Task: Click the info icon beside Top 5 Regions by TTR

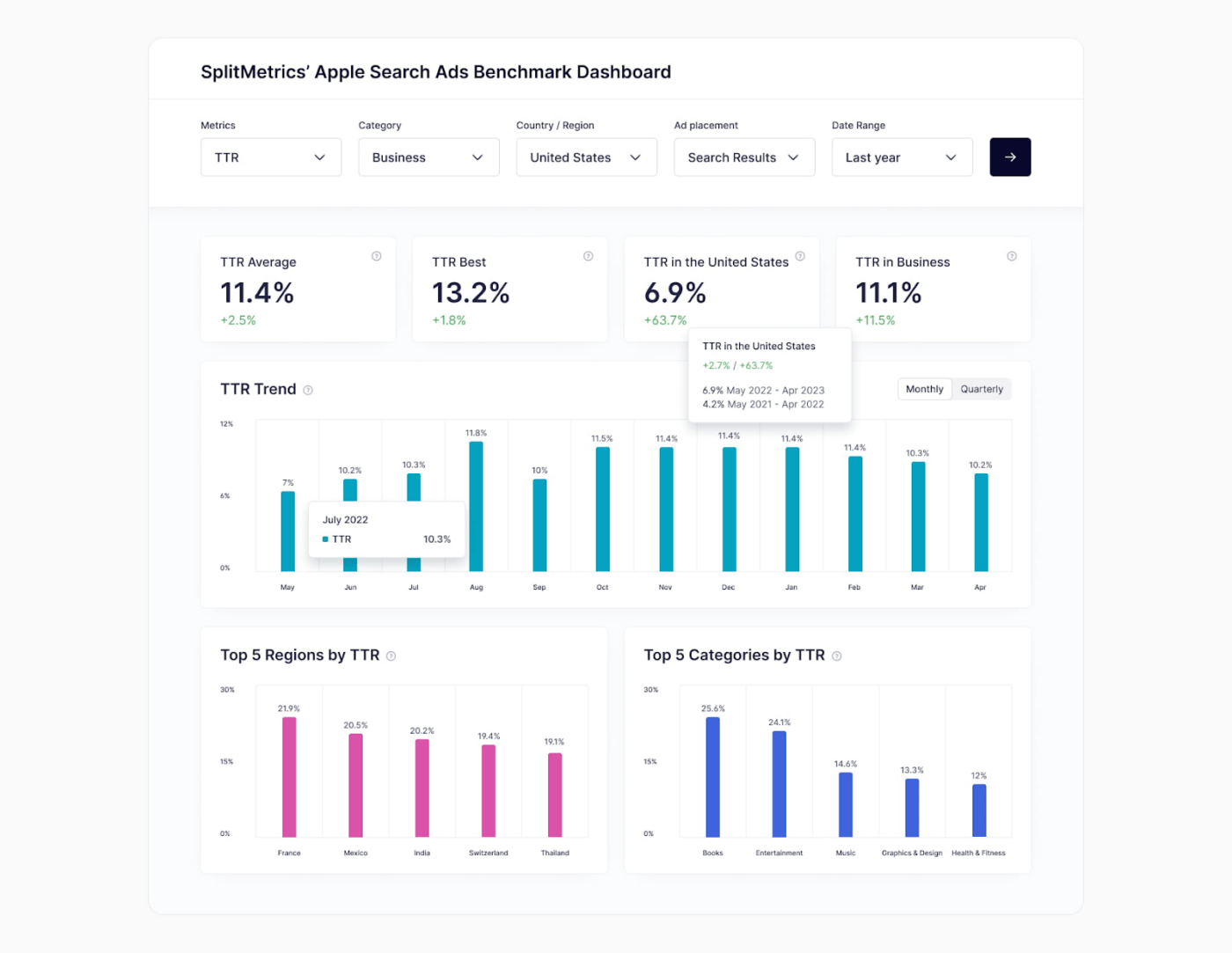Action: pyautogui.click(x=391, y=656)
